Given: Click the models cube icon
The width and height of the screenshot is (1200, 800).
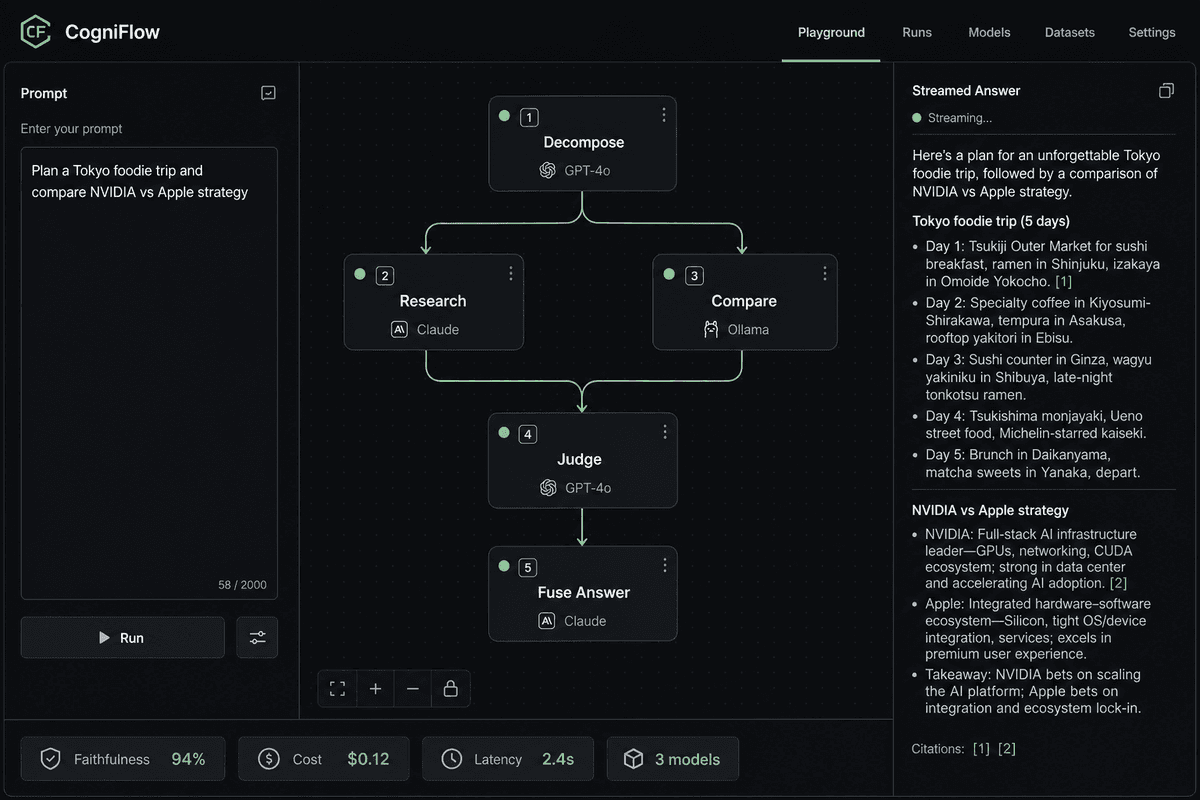Looking at the screenshot, I should click(633, 759).
